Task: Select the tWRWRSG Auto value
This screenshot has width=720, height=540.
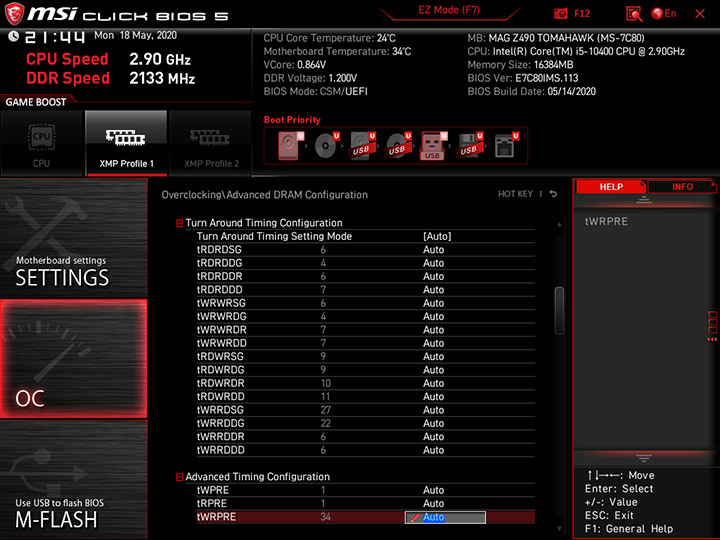Action: [433, 303]
